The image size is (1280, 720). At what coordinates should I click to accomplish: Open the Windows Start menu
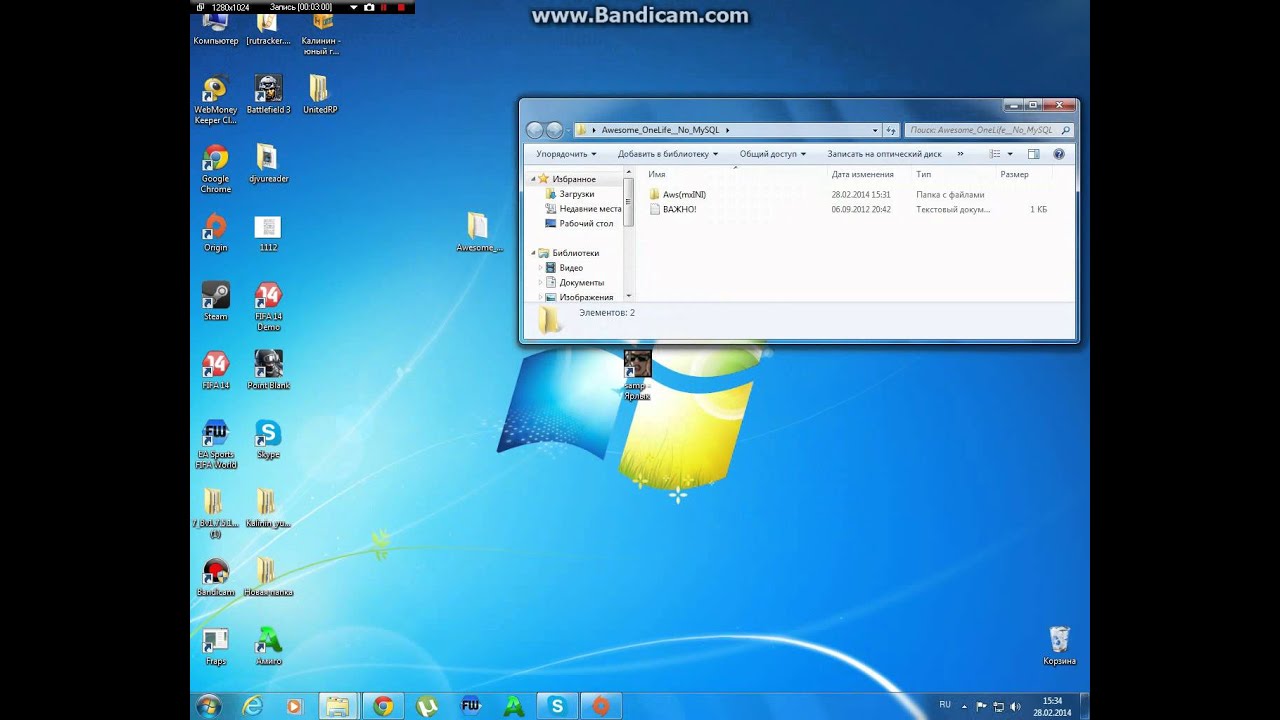click(209, 706)
